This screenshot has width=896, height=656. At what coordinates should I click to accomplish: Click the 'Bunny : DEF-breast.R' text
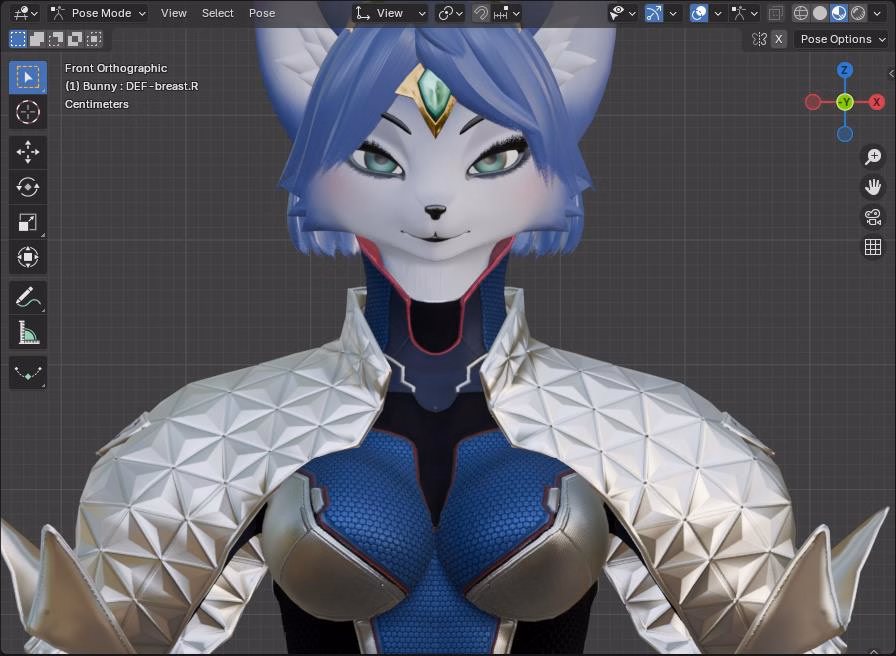point(141,86)
